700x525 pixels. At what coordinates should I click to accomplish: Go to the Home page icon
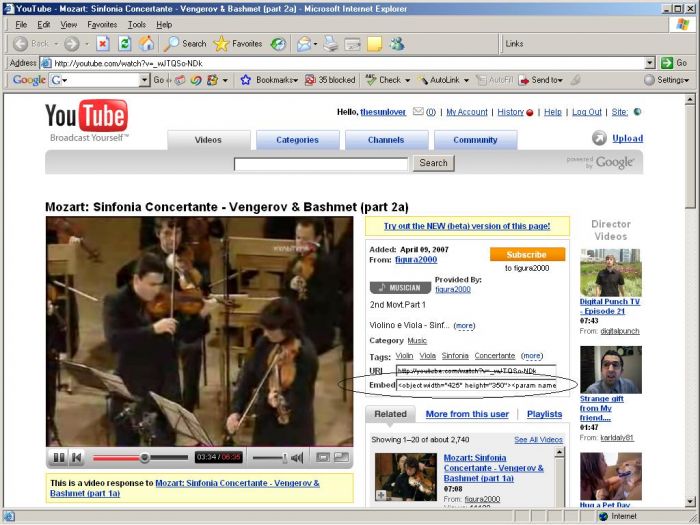[146, 44]
